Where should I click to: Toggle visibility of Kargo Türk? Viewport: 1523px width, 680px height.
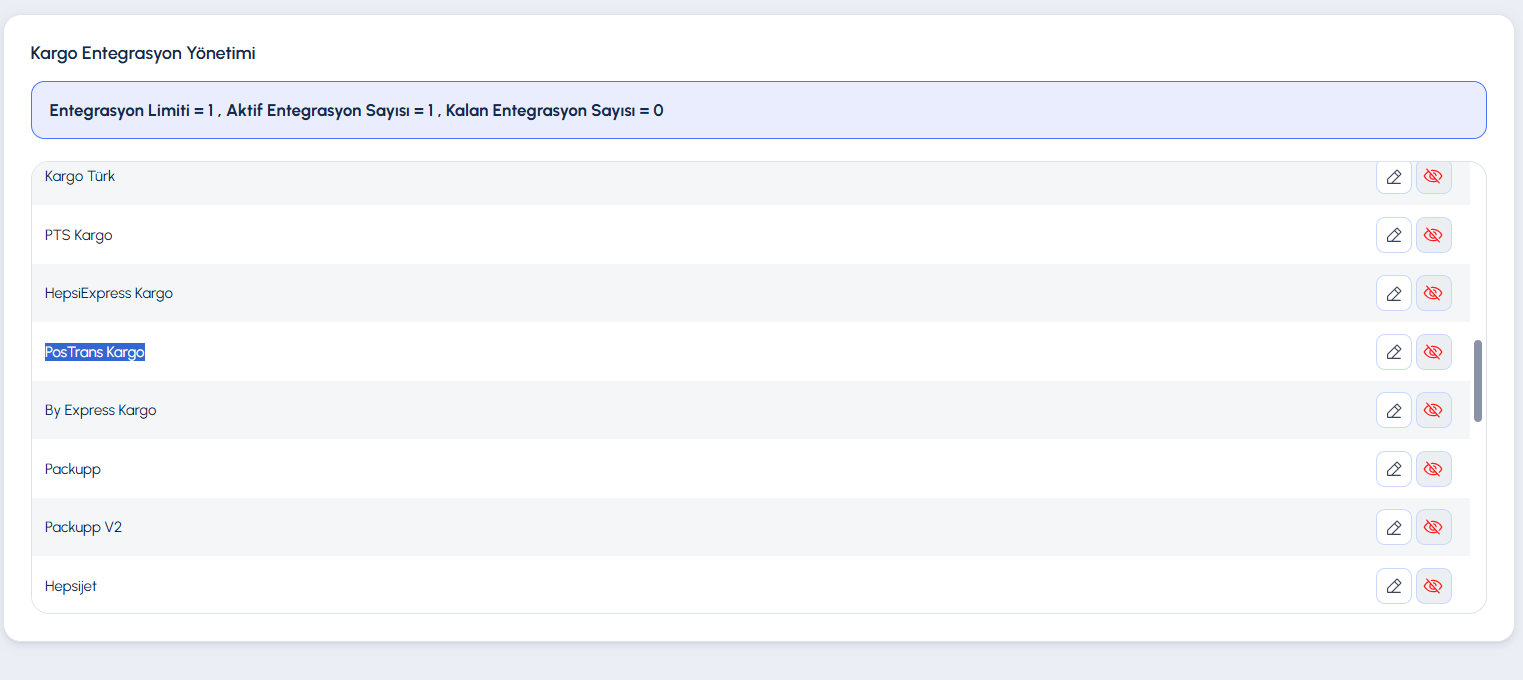coord(1434,177)
